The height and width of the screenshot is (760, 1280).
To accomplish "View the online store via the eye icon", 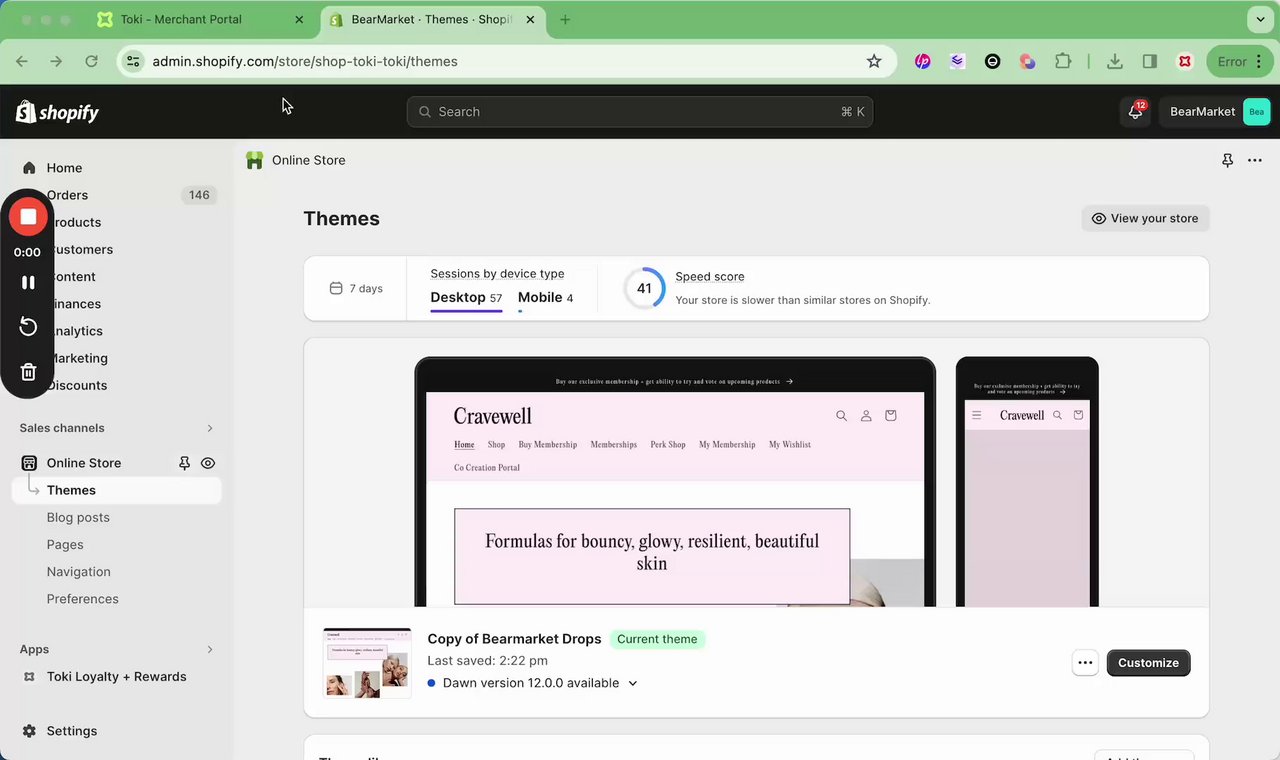I will [208, 463].
